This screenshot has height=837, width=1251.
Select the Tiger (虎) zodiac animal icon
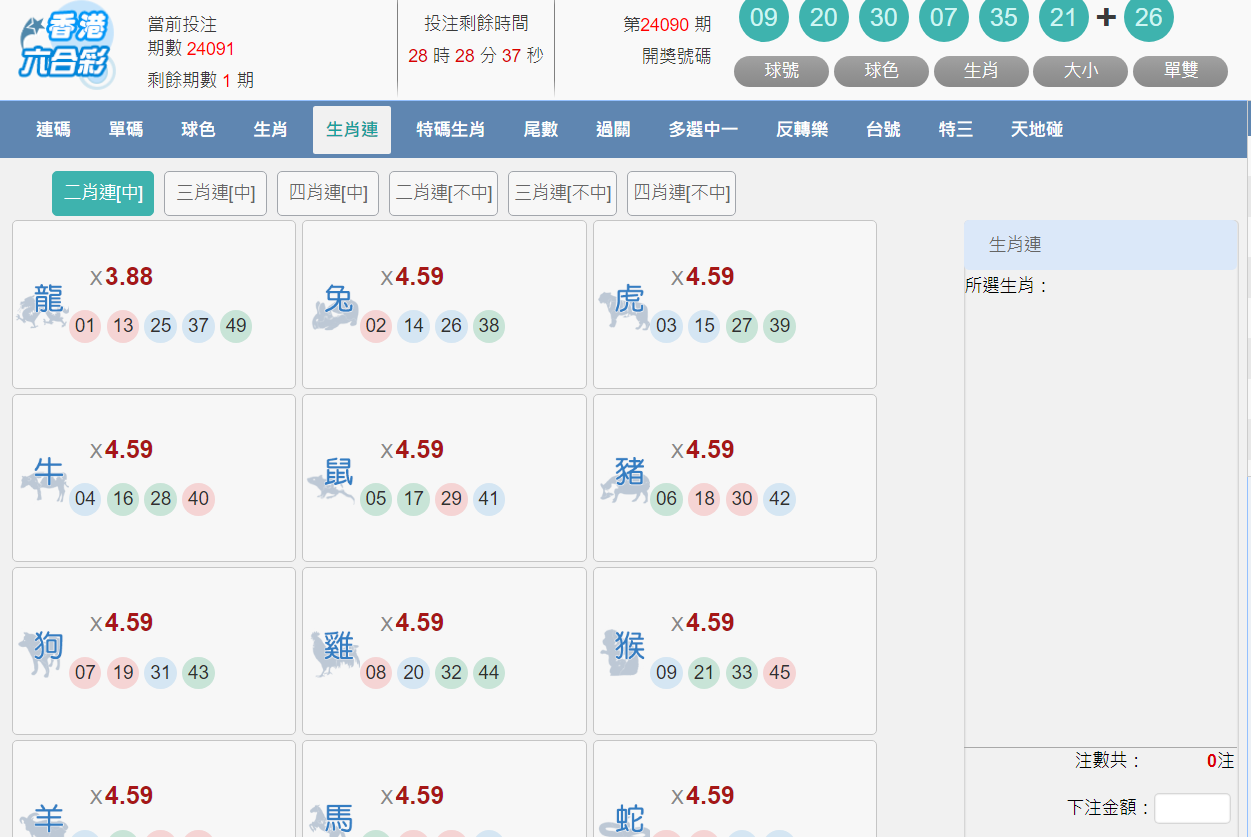(626, 304)
